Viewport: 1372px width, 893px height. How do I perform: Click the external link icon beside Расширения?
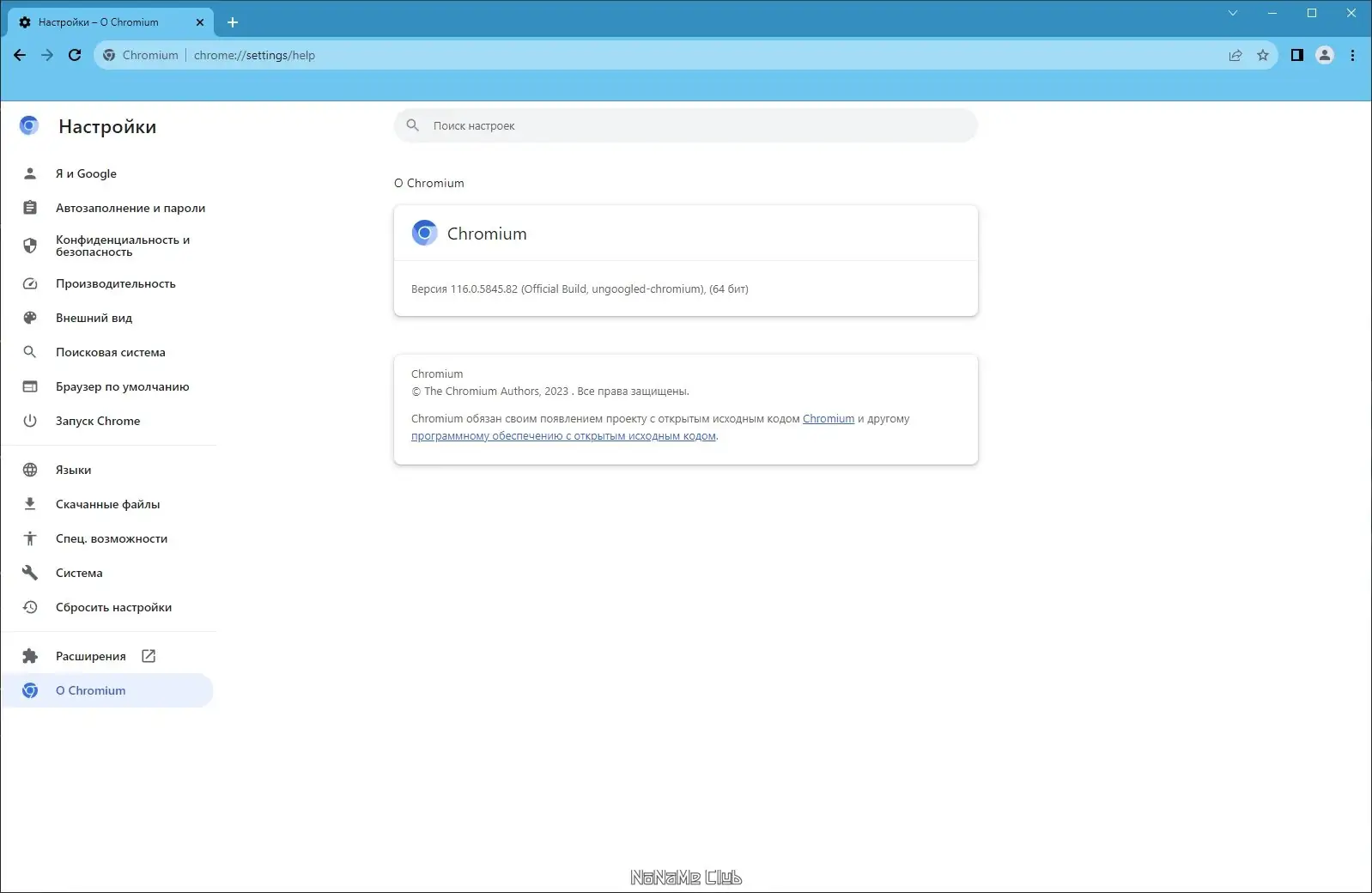coord(149,656)
